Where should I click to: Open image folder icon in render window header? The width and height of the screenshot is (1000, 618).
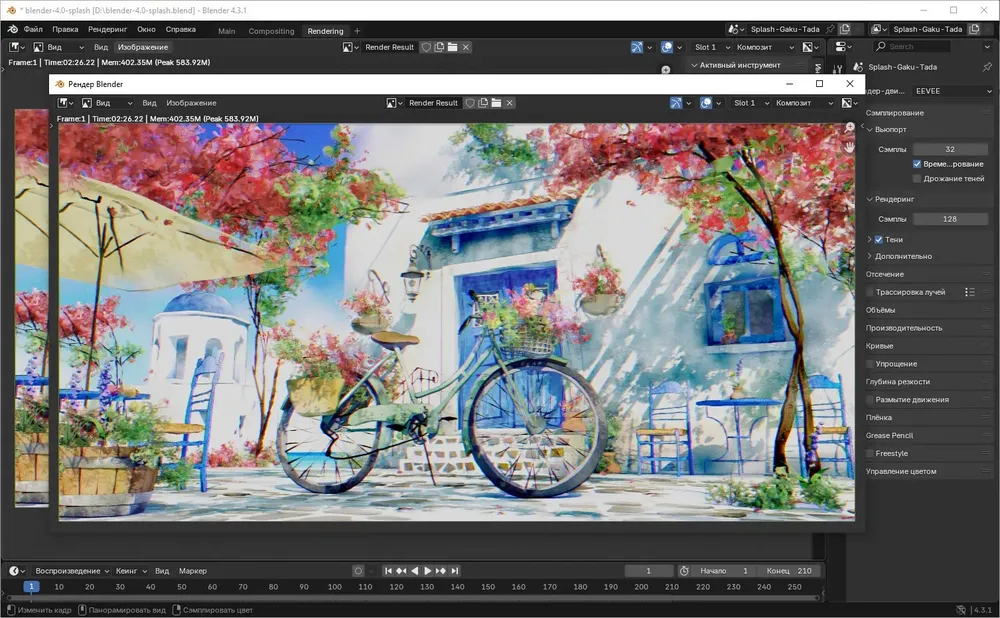[496, 103]
